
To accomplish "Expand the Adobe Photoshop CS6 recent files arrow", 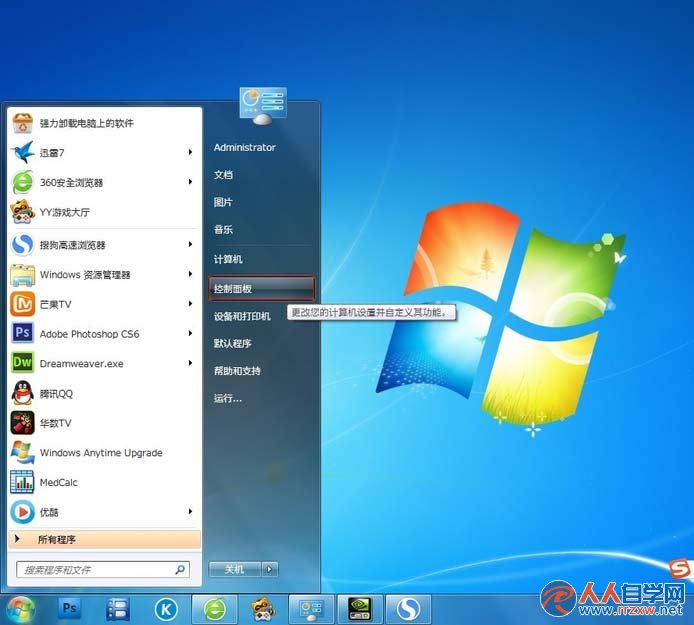I will (190, 333).
